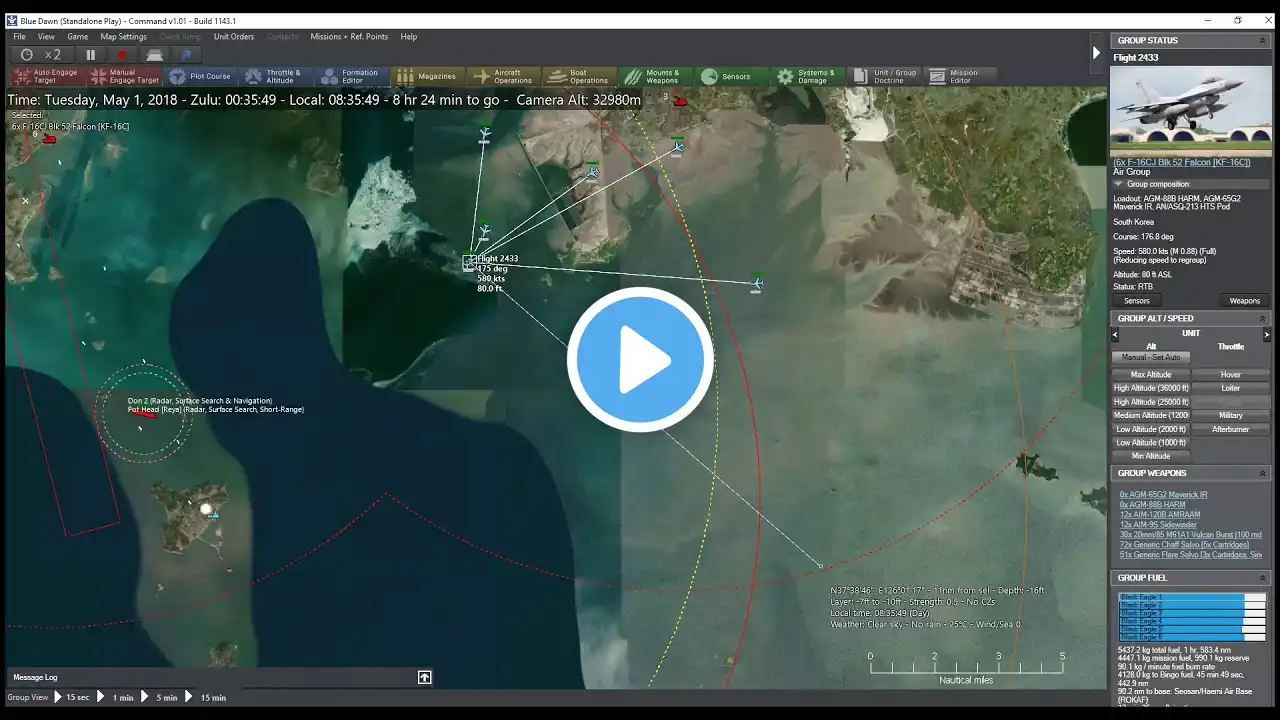Set throttle to Hover
The width and height of the screenshot is (1280, 720).
[1231, 375]
